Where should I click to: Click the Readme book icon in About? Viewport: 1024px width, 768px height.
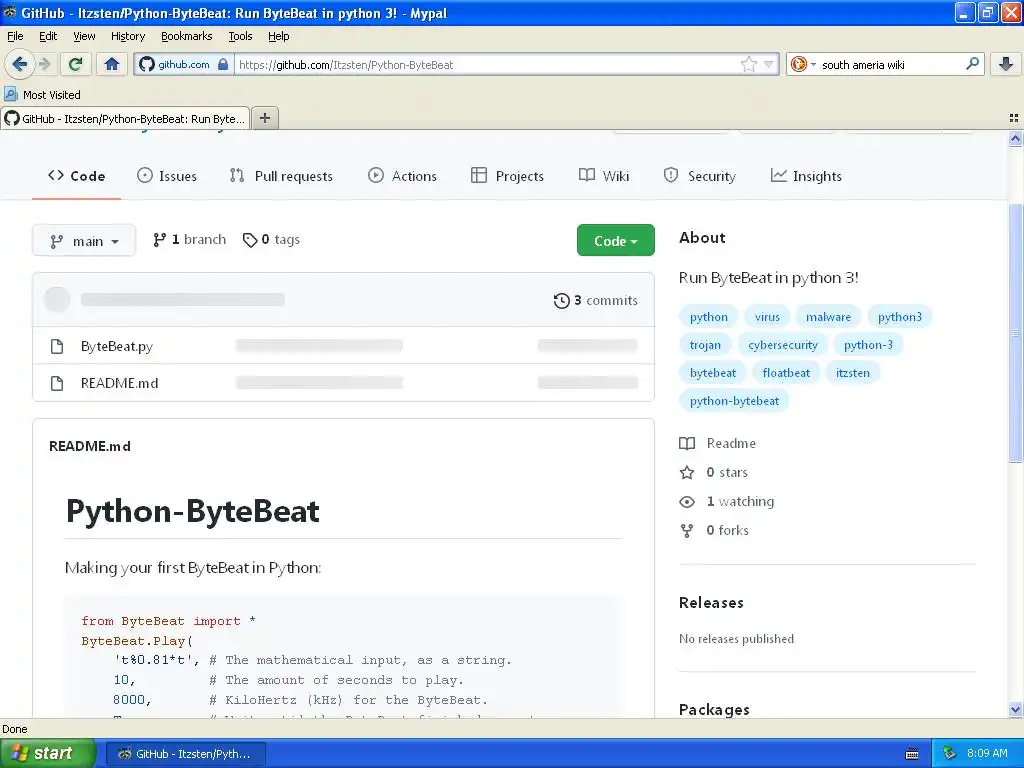point(687,443)
